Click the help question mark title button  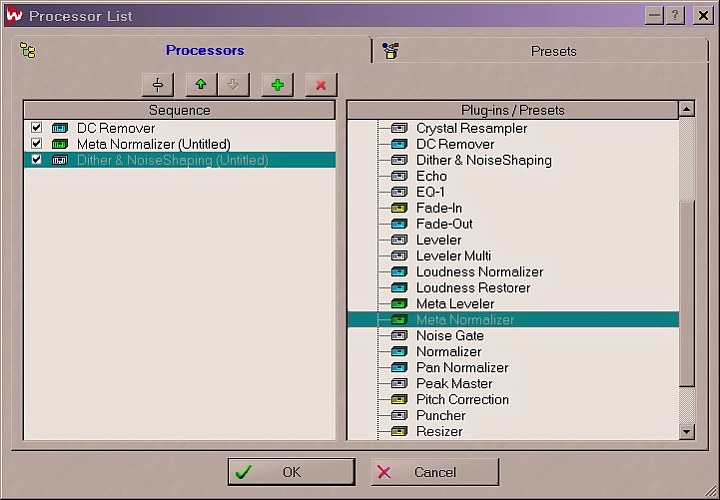click(675, 16)
